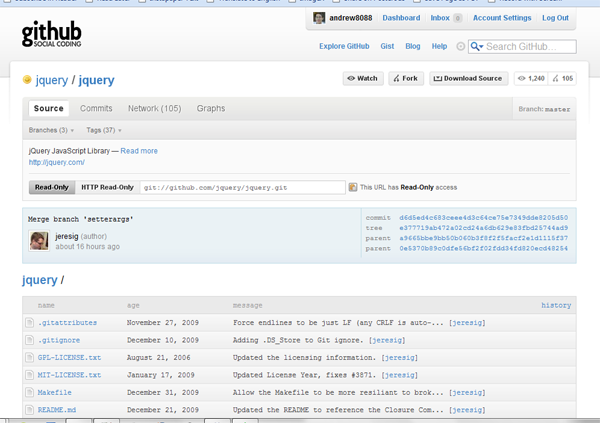Switch to the Commits tab
This screenshot has width=600, height=423.
tap(96, 108)
